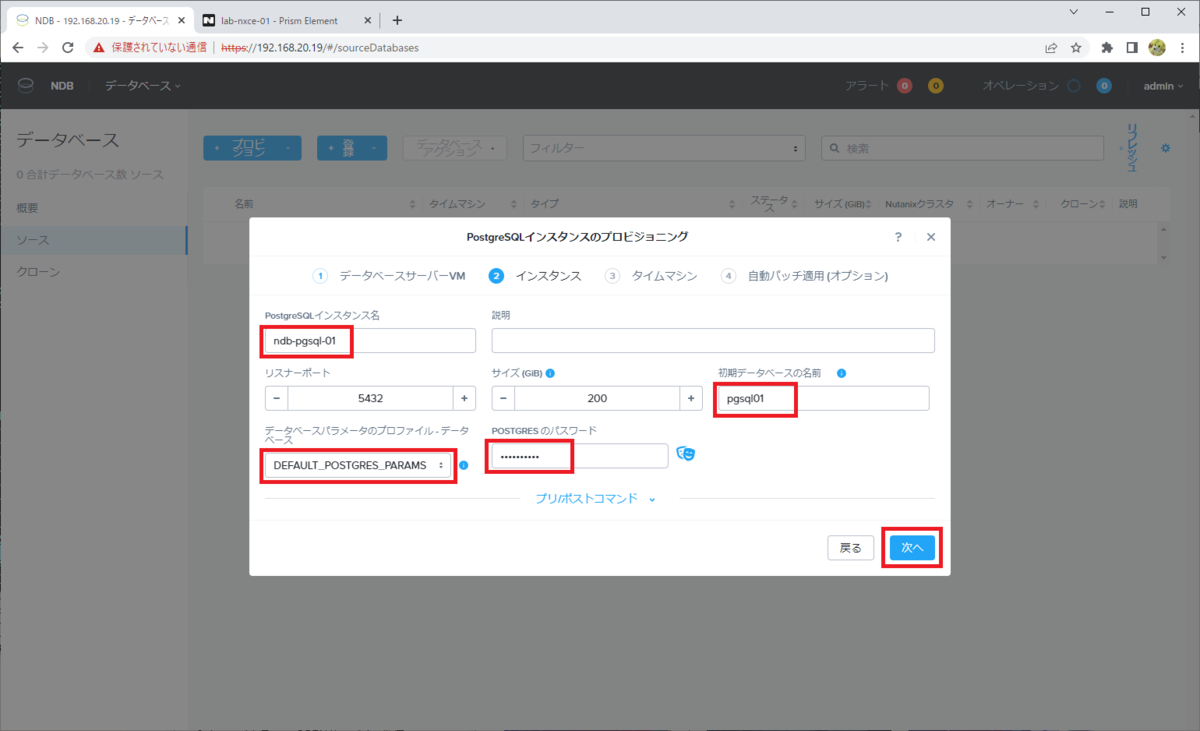The width and height of the screenshot is (1200, 731).
Task: Open the Chrome three-dot menu
Action: coord(1181,47)
